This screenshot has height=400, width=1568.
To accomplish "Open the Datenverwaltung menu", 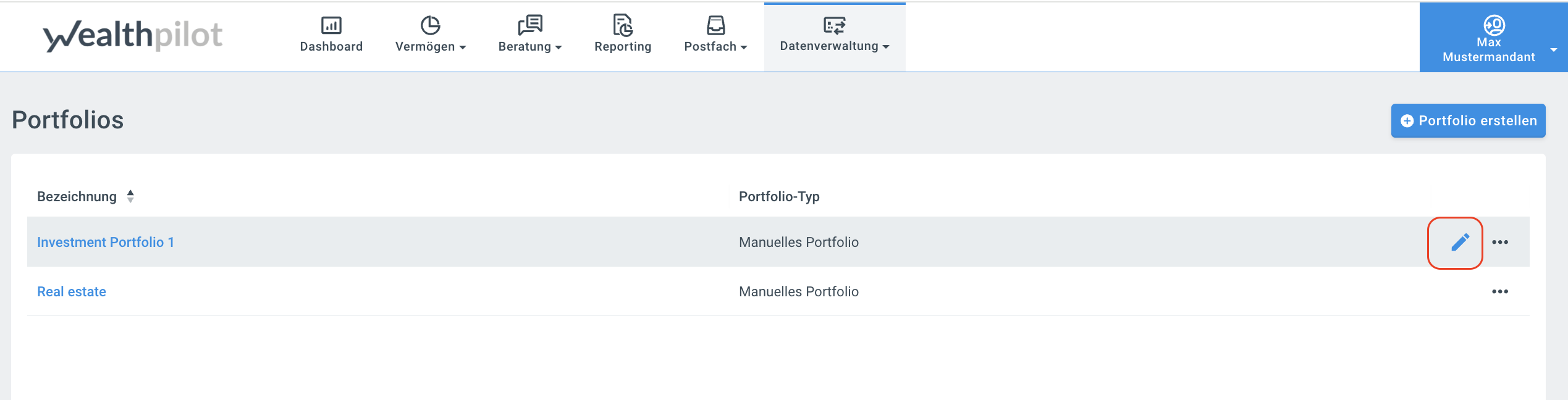I will (834, 46).
